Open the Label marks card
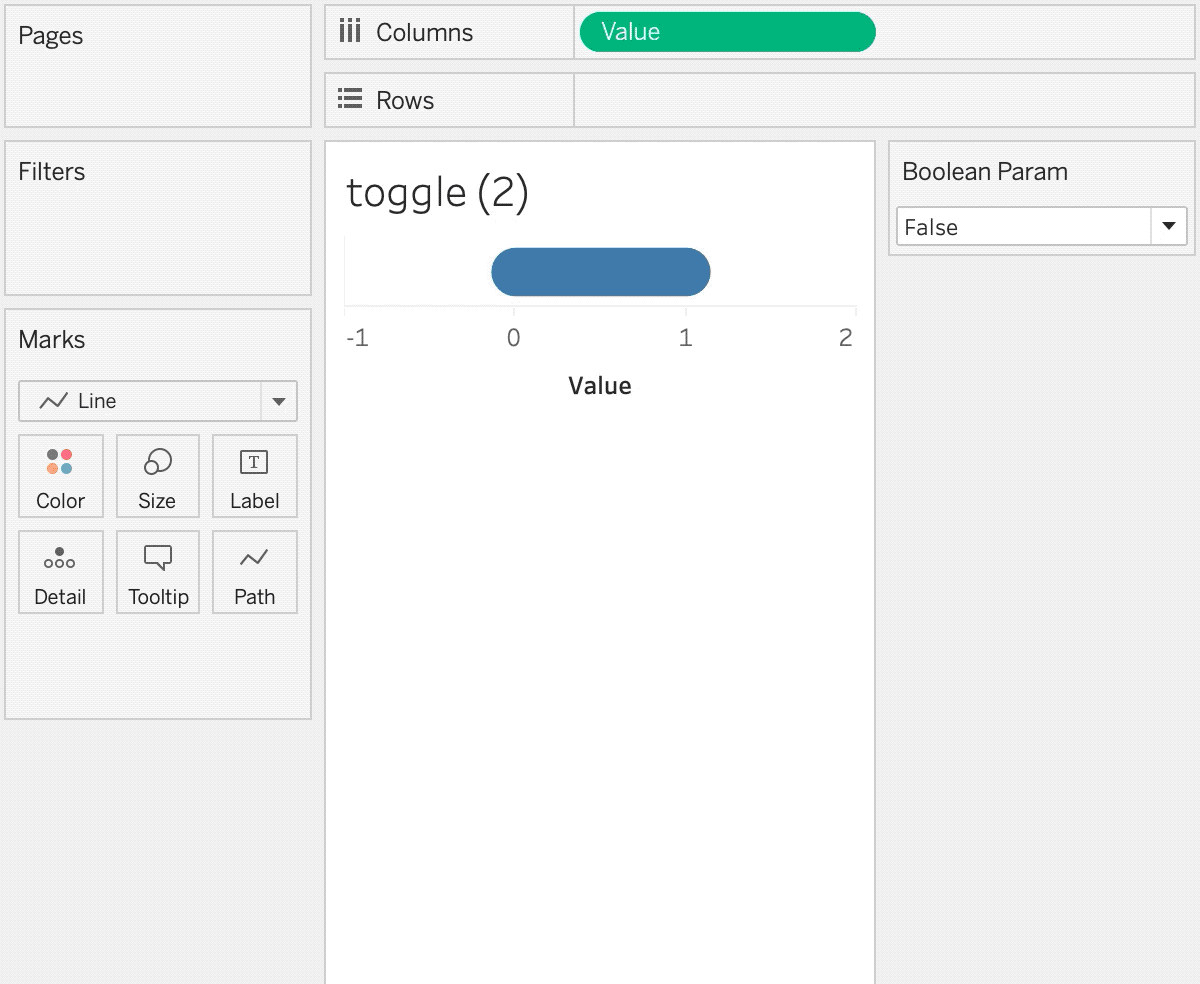 (255, 476)
